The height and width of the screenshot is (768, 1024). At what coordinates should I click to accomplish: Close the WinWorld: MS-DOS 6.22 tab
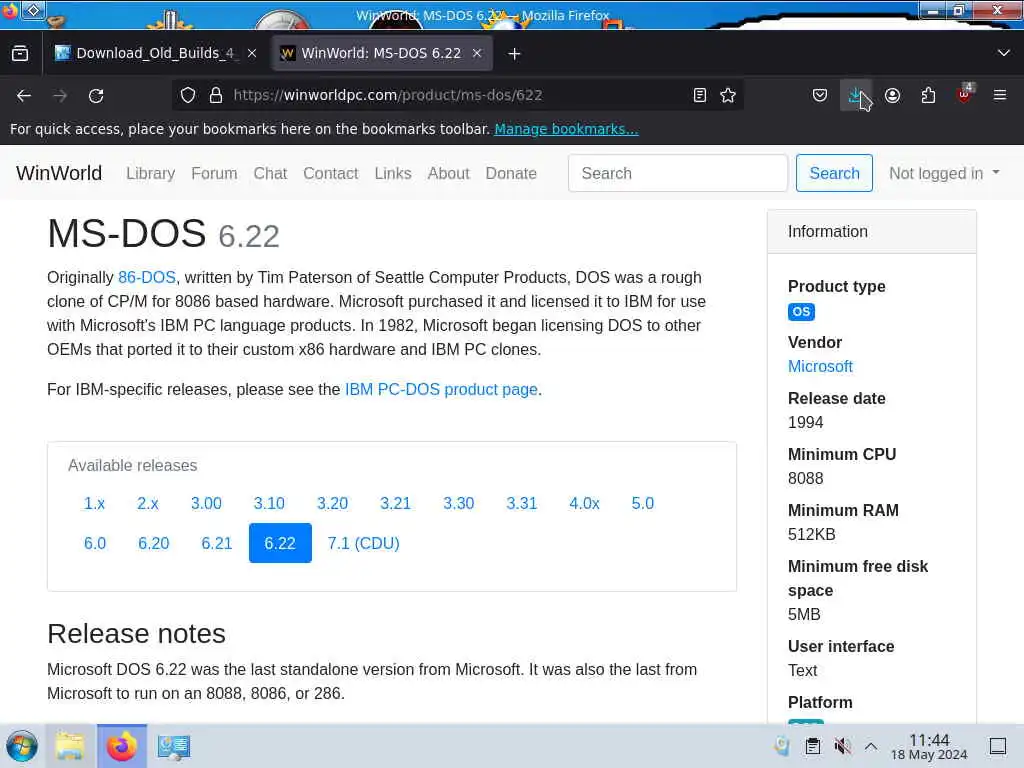pyautogui.click(x=477, y=54)
